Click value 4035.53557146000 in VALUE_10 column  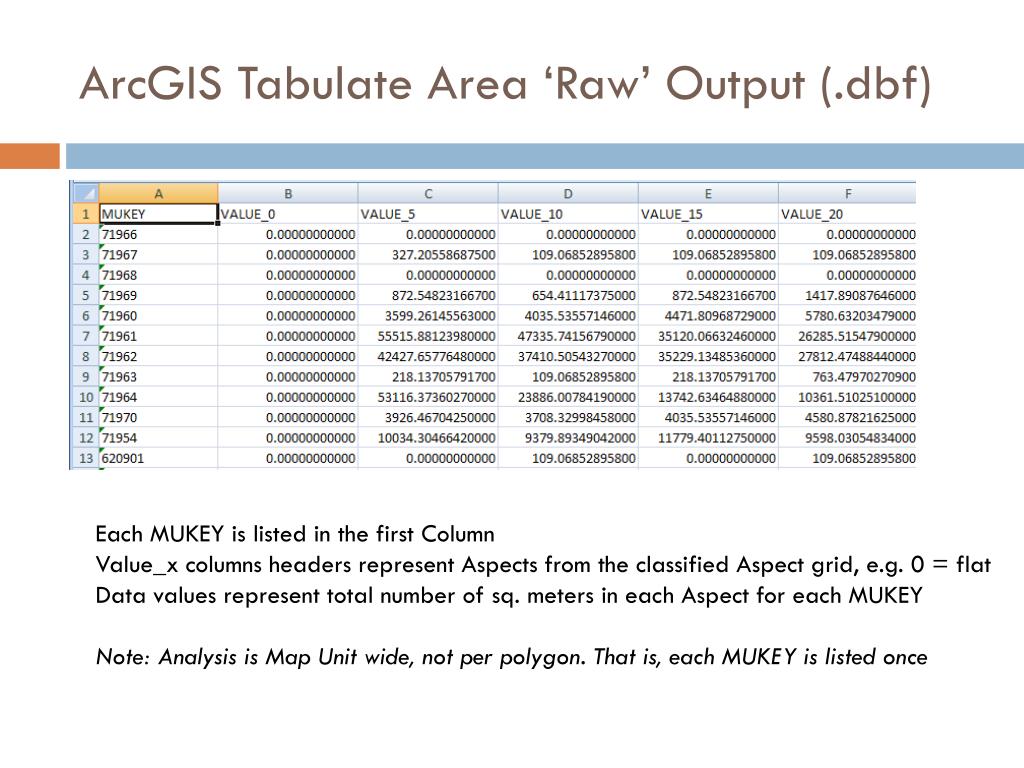click(x=568, y=316)
